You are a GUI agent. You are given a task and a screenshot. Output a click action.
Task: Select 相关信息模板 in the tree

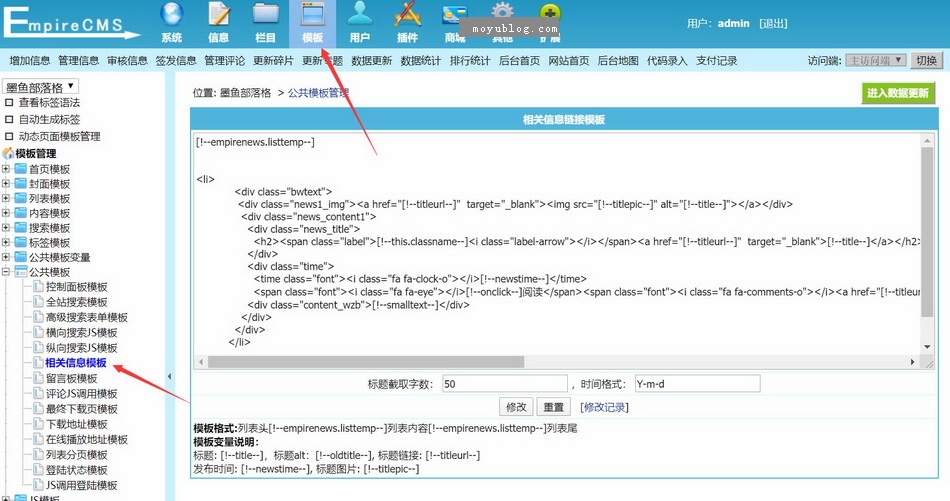pos(76,363)
